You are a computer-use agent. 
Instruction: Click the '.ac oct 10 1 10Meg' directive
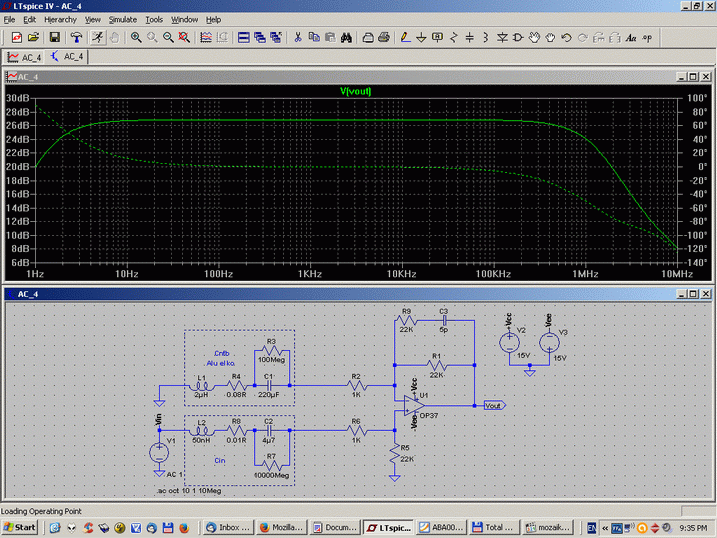click(x=189, y=490)
